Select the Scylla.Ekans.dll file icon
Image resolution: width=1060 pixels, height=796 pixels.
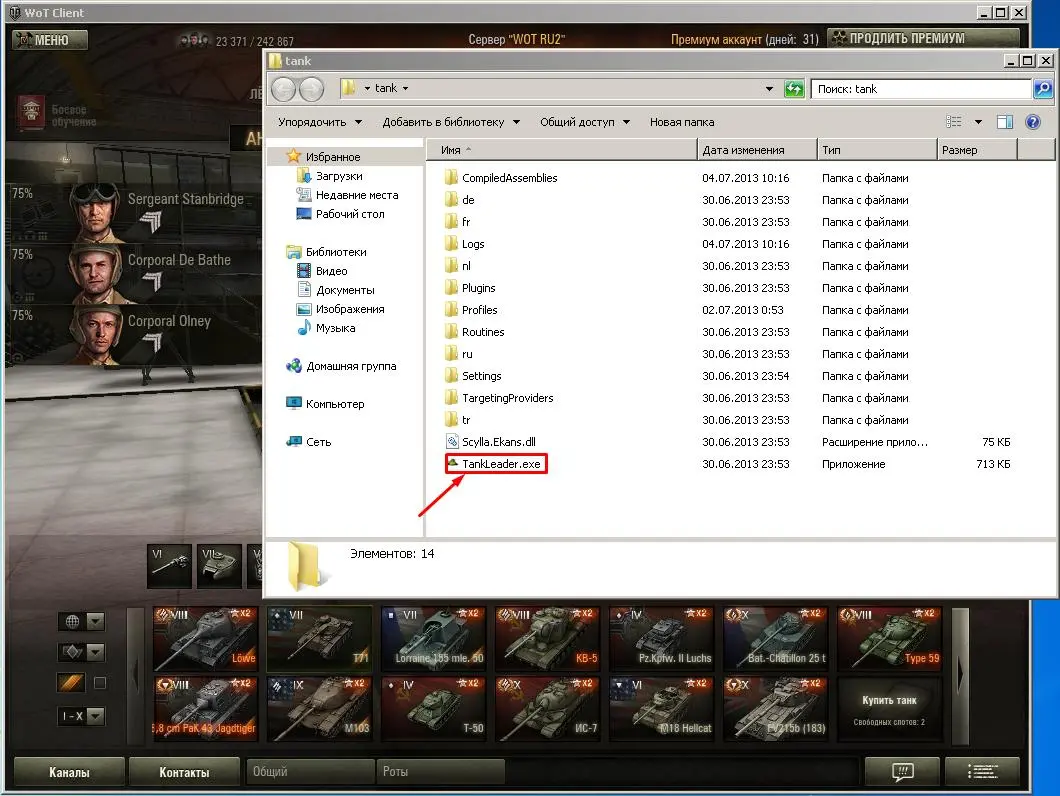(452, 442)
